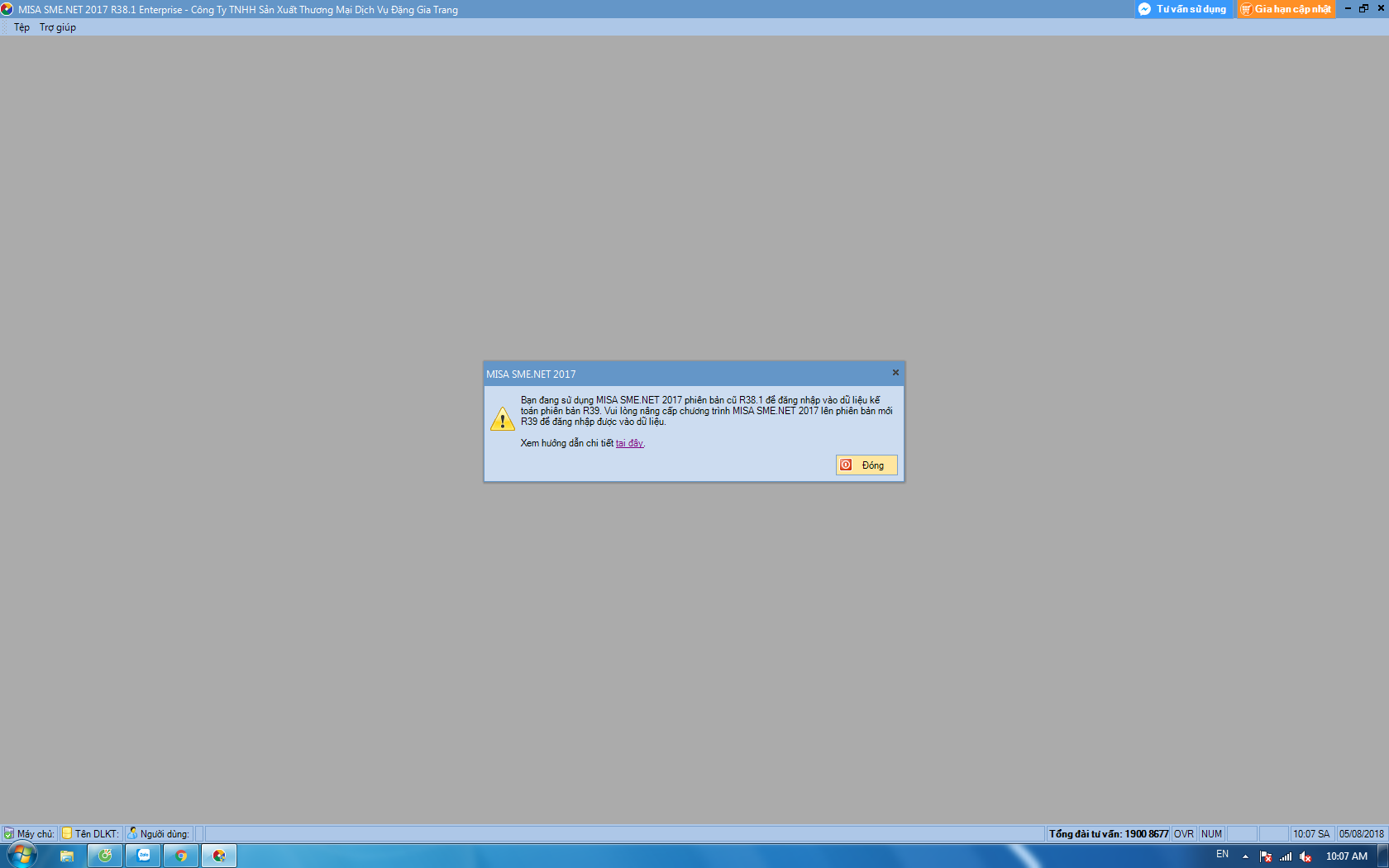Image resolution: width=1389 pixels, height=868 pixels.
Task: Click the Gia hạn cập nhật button
Action: pyautogui.click(x=1286, y=9)
